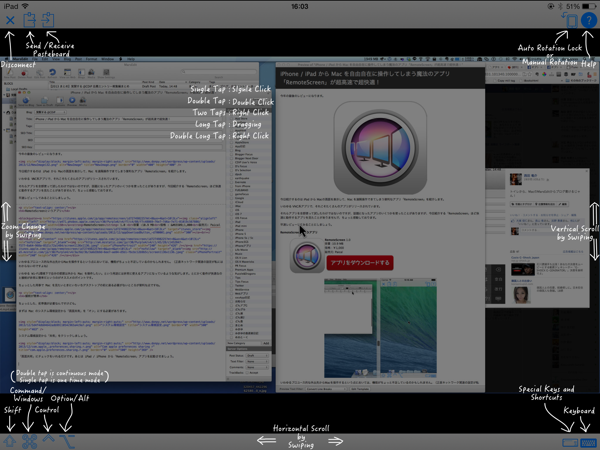Open the Comments dropdown in Server Options
Image resolution: width=600 pixels, height=450 pixels.
pos(257,367)
